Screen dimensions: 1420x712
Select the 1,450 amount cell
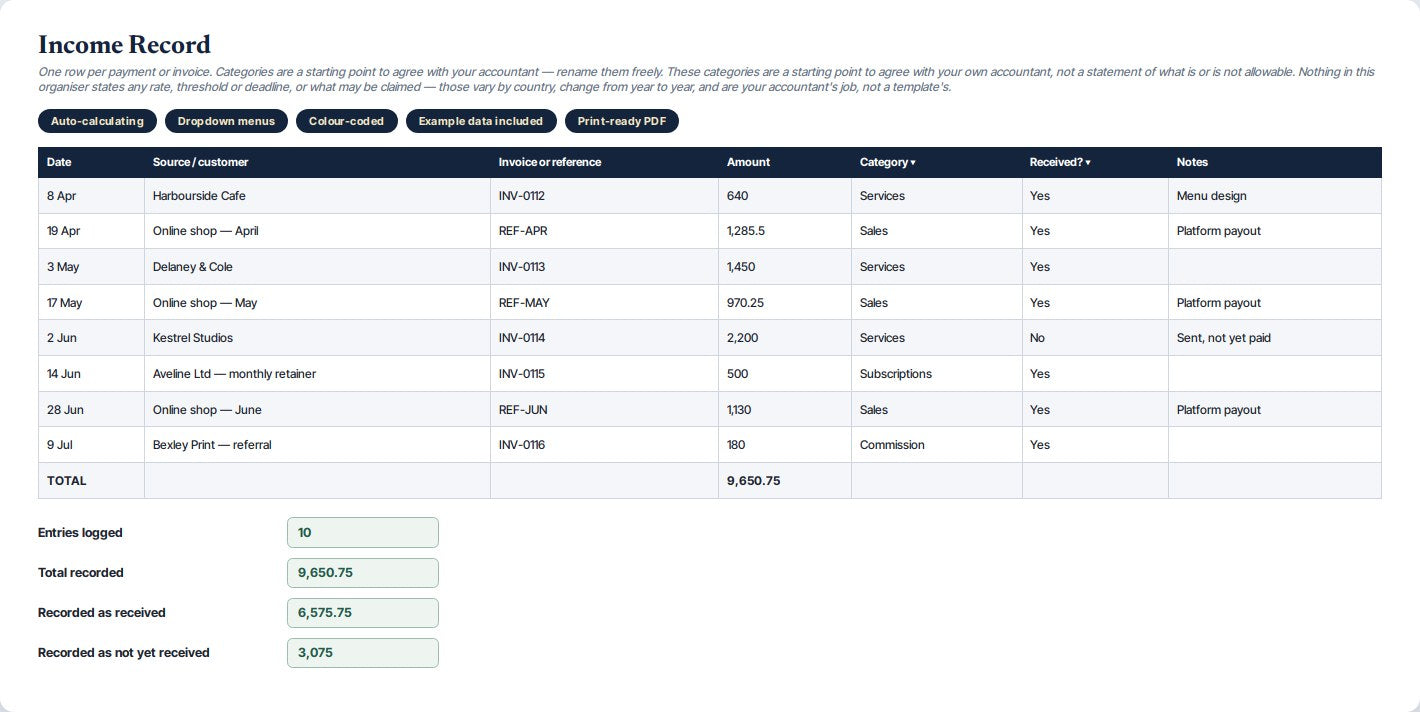[784, 267]
